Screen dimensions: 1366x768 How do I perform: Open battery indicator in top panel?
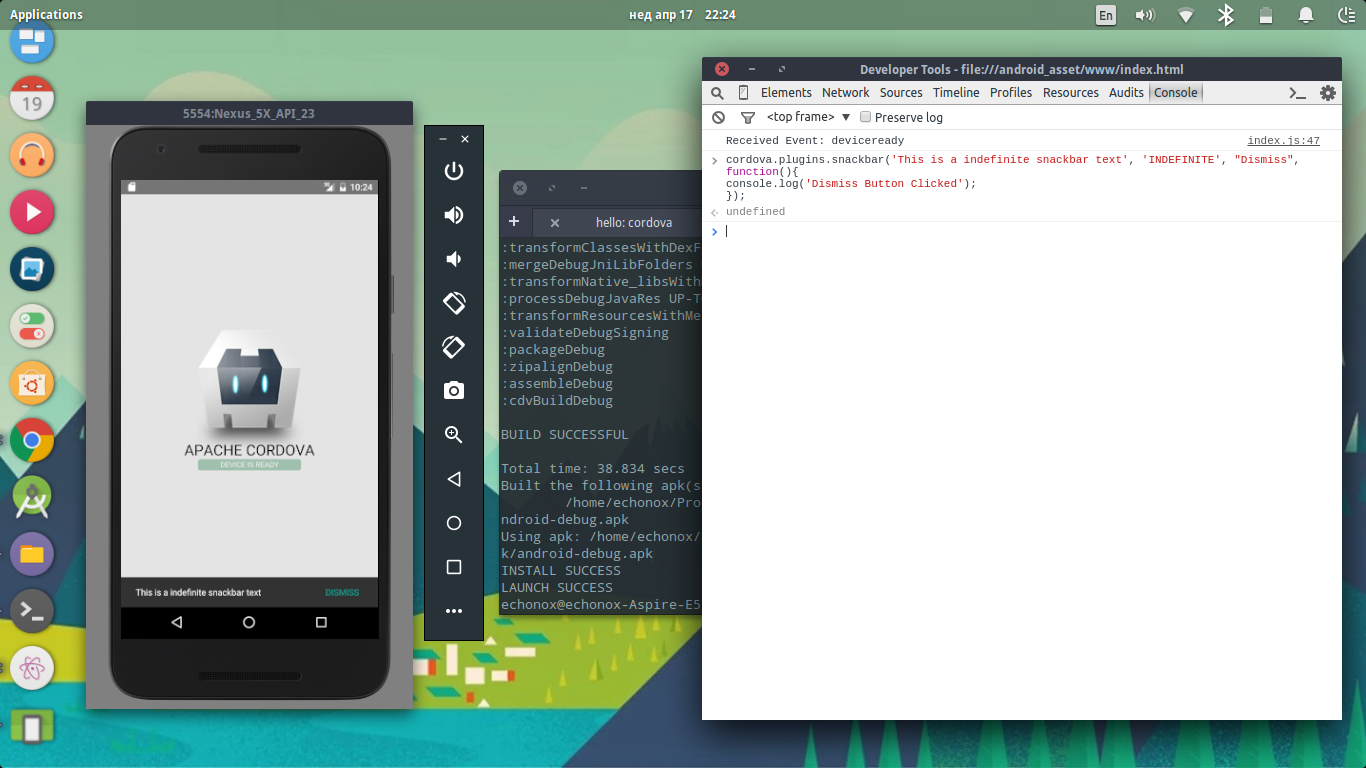coord(1266,14)
